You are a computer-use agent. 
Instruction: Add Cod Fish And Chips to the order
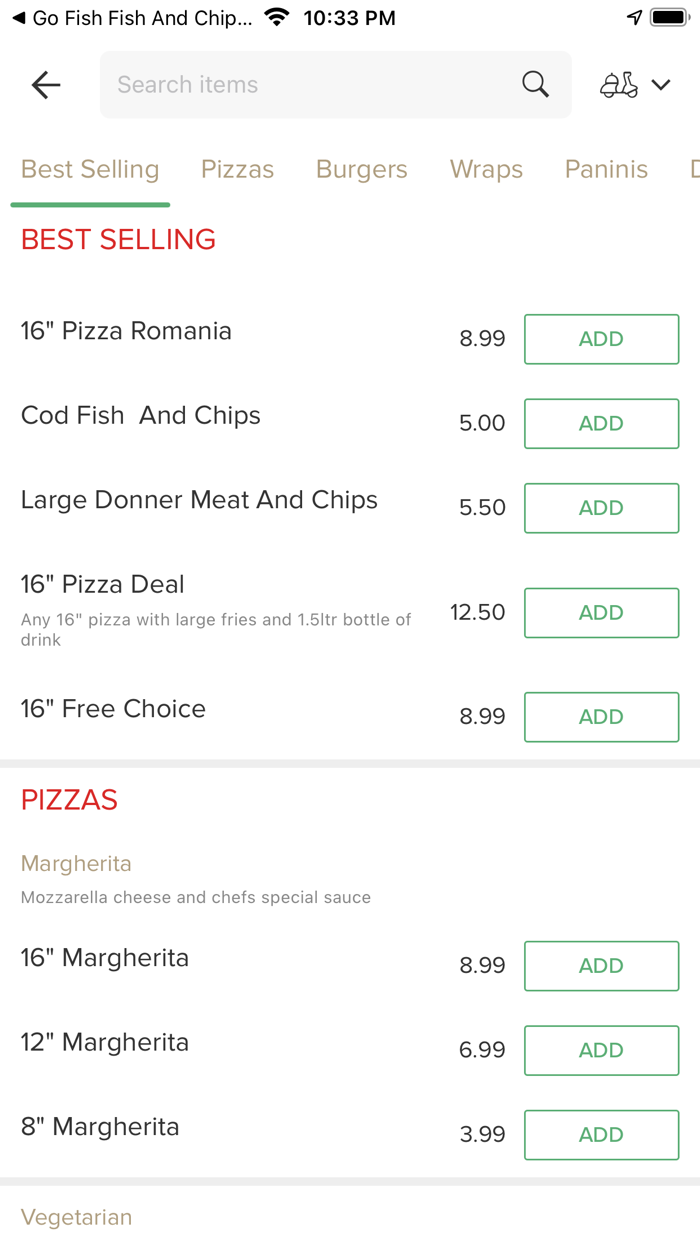coord(601,423)
